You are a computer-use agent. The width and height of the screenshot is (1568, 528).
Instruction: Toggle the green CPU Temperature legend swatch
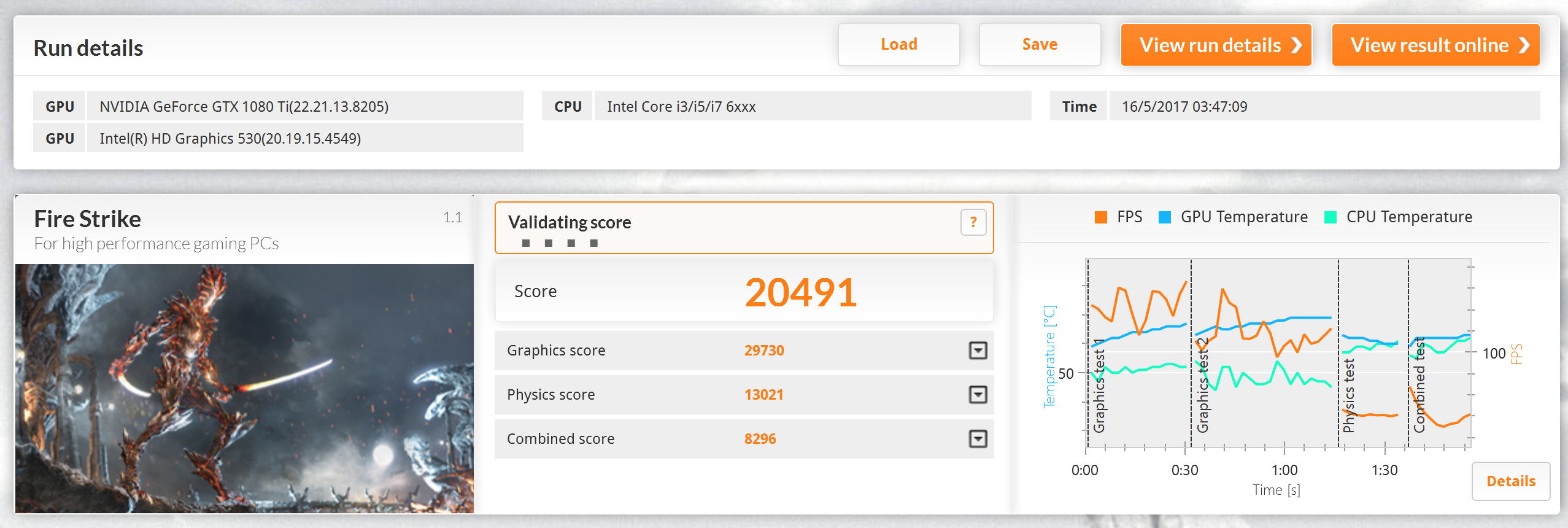click(1330, 217)
